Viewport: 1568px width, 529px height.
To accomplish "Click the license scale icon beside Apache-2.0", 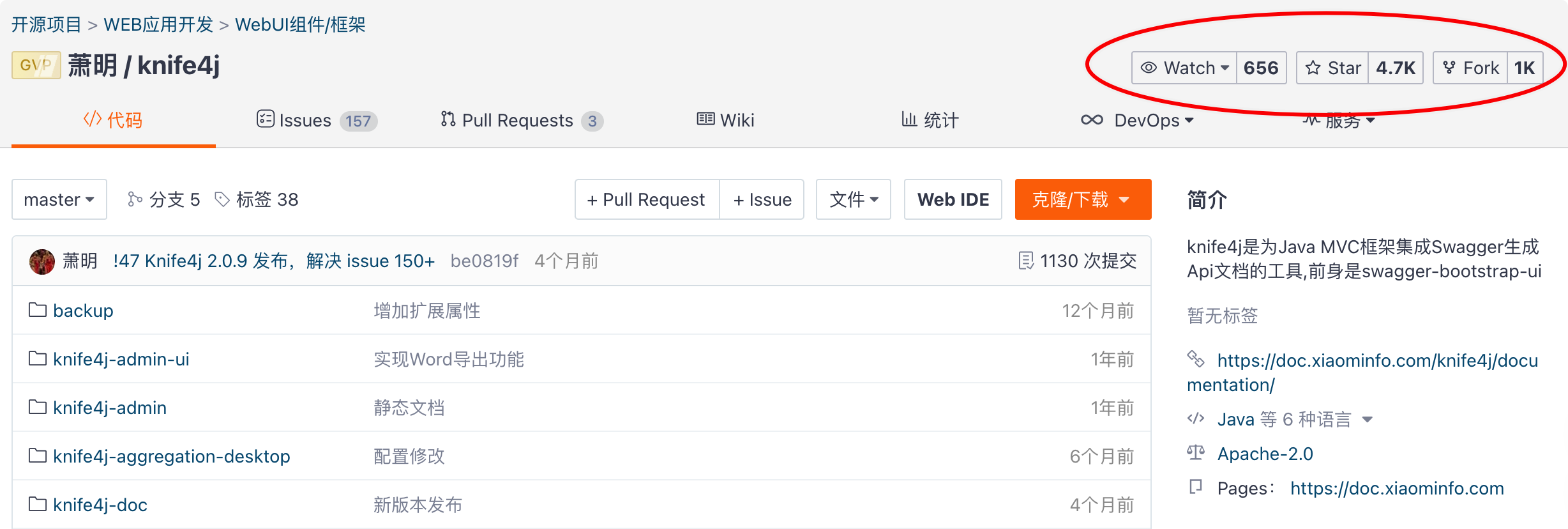I will pyautogui.click(x=1195, y=453).
